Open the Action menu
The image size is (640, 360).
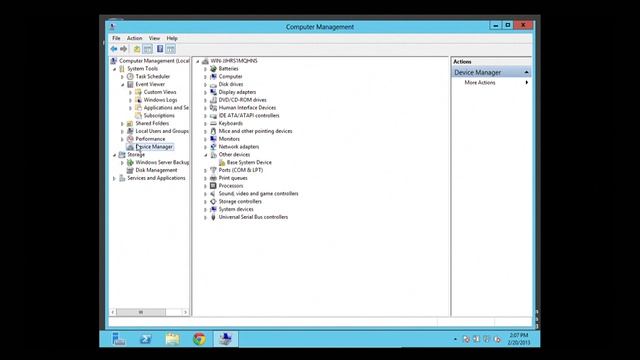tap(134, 38)
